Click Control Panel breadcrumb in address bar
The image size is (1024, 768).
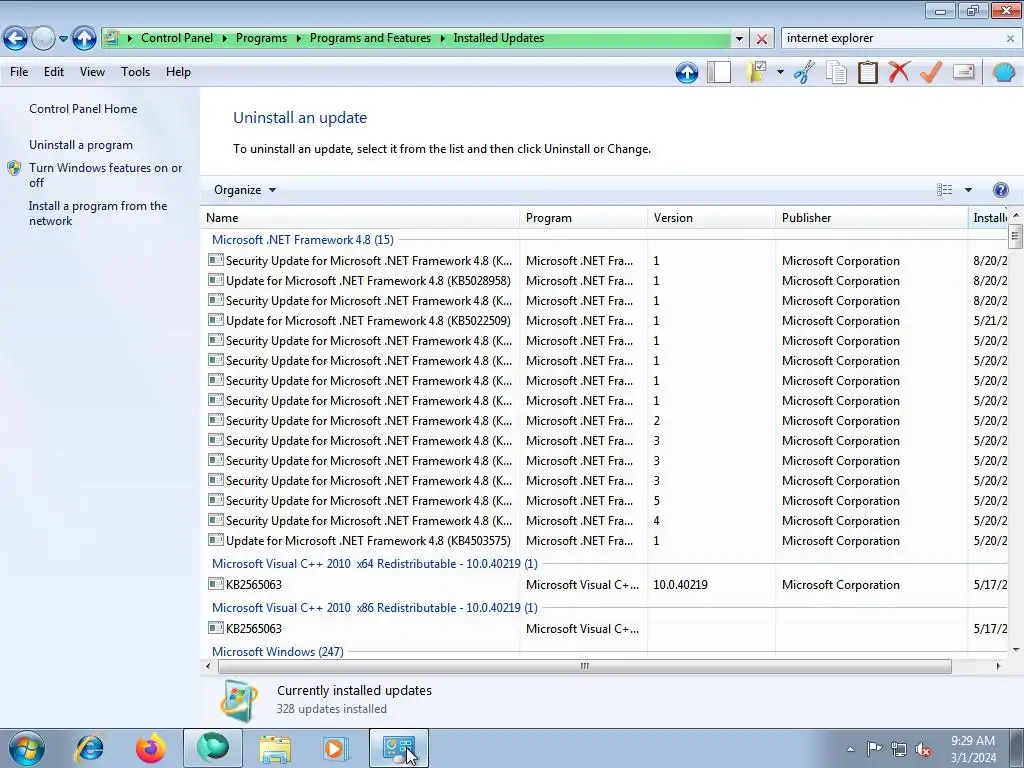pyautogui.click(x=177, y=38)
